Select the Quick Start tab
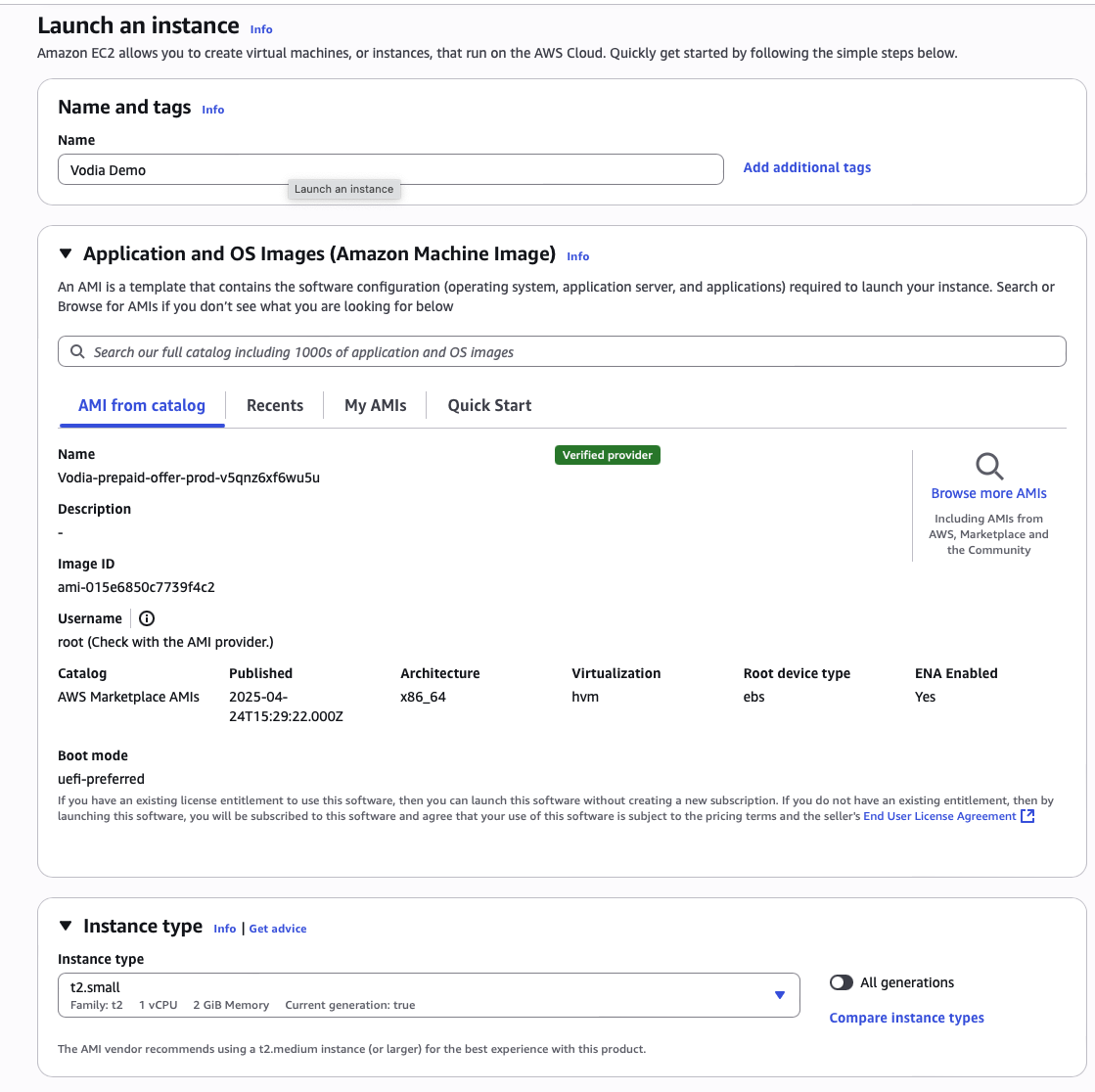This screenshot has height=1092, width=1095. (489, 406)
